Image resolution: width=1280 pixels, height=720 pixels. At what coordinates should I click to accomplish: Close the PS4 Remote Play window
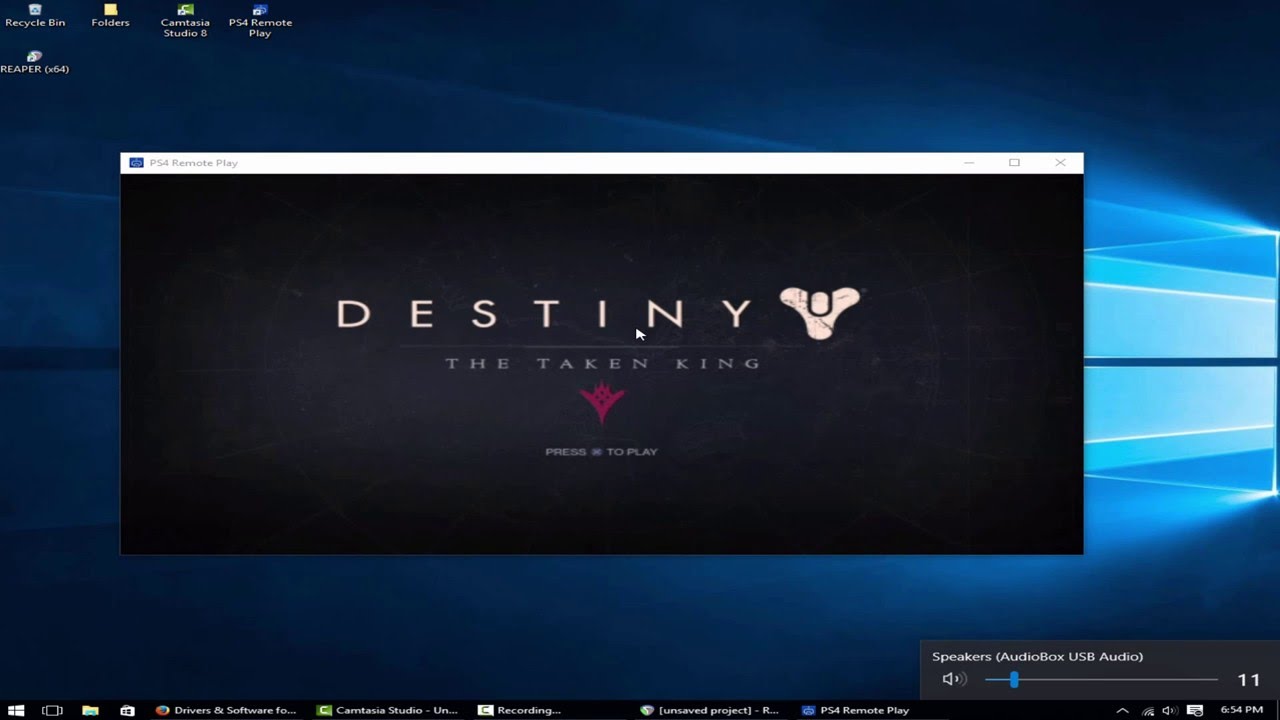point(1060,162)
